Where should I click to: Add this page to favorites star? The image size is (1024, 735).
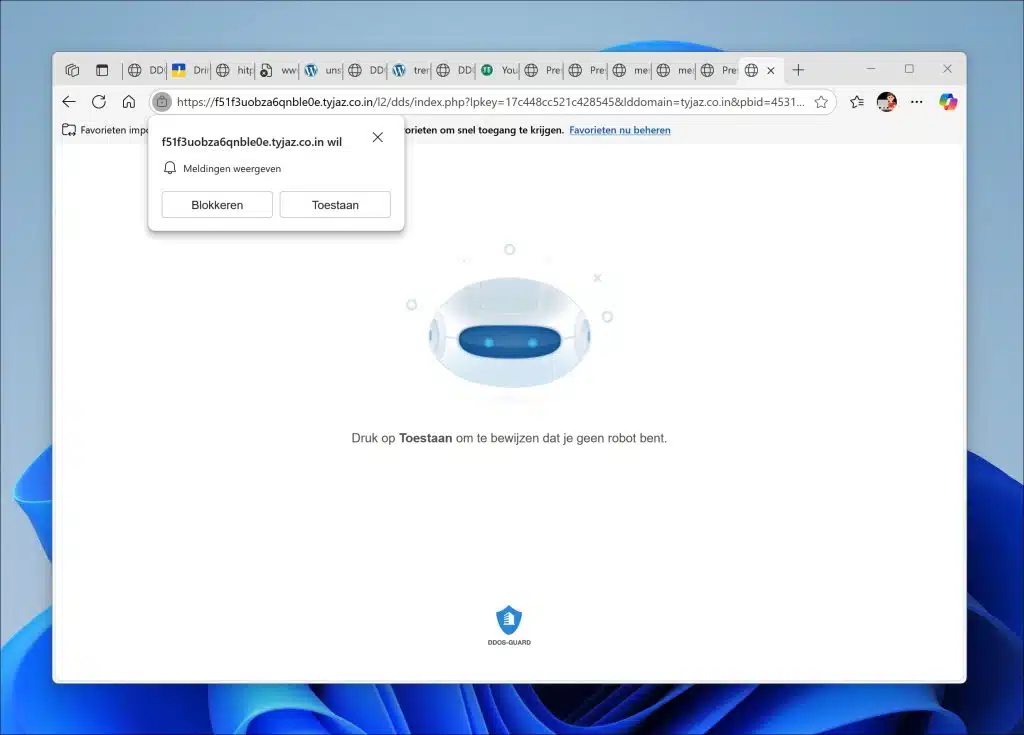(821, 102)
